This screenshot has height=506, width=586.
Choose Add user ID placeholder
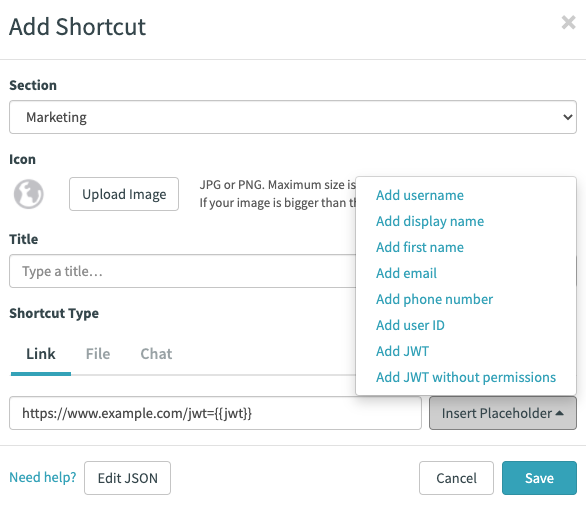[410, 325]
